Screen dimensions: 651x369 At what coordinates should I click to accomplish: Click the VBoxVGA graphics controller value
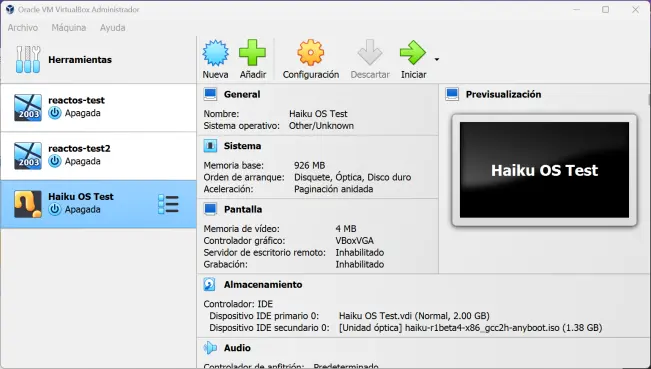(x=355, y=241)
